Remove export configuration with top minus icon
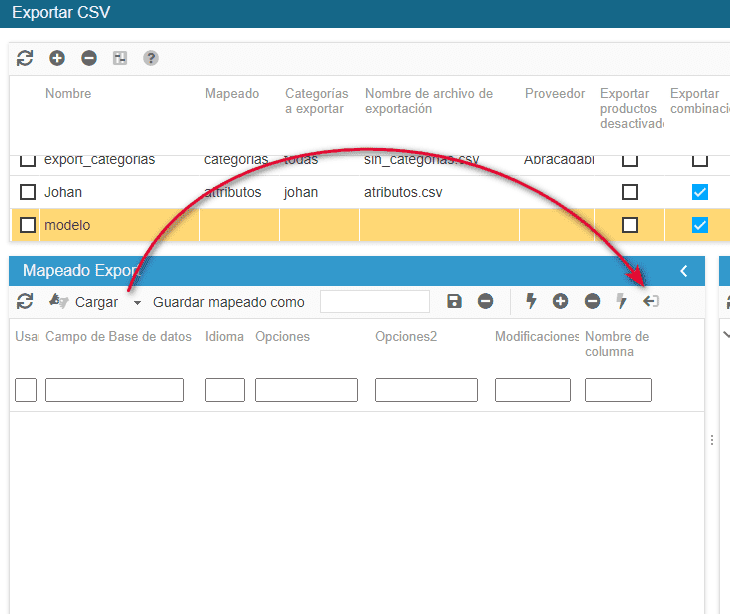The image size is (732, 614). click(x=89, y=58)
